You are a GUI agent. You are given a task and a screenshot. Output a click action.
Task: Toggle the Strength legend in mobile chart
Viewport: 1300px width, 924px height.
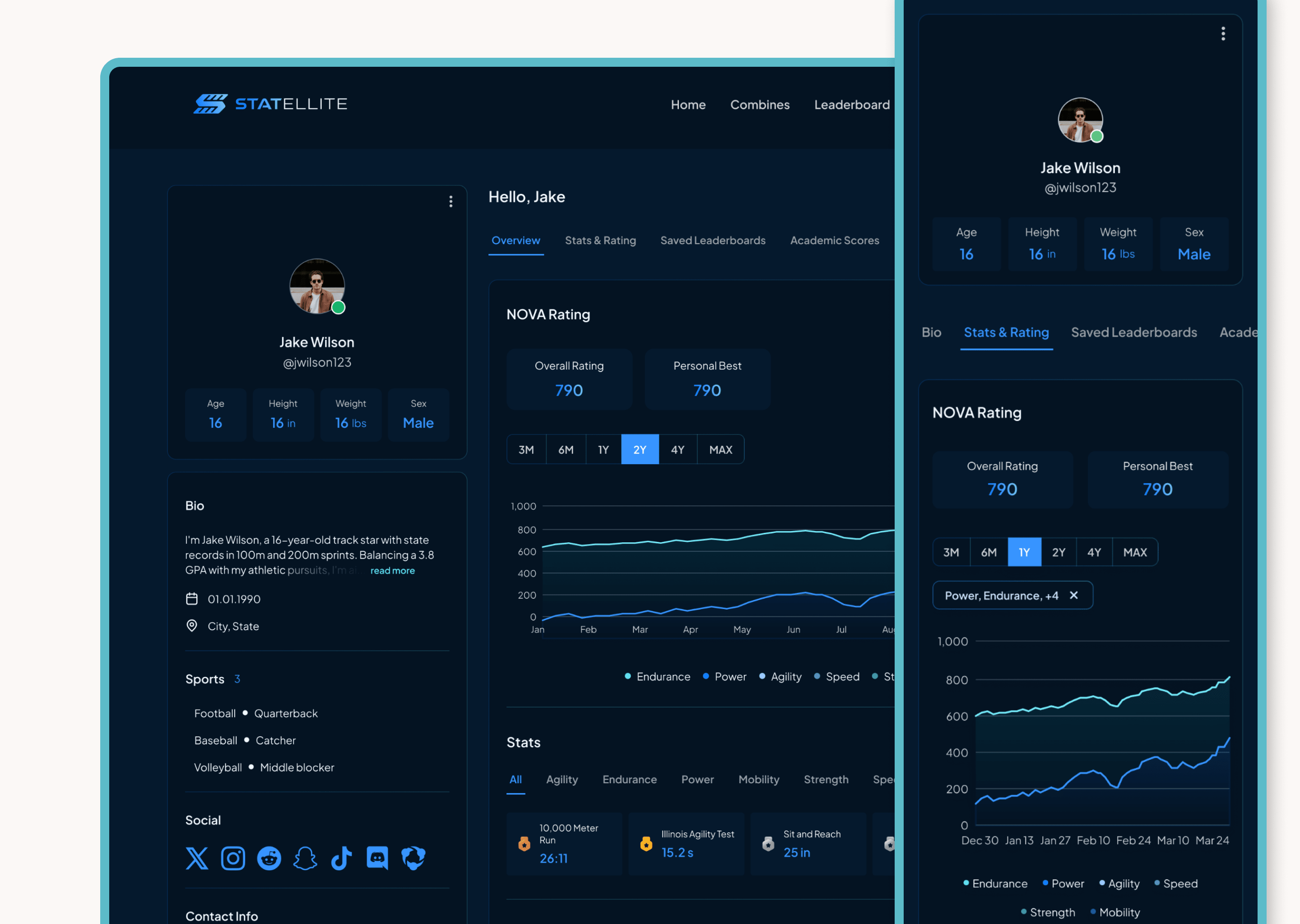pos(1048,912)
